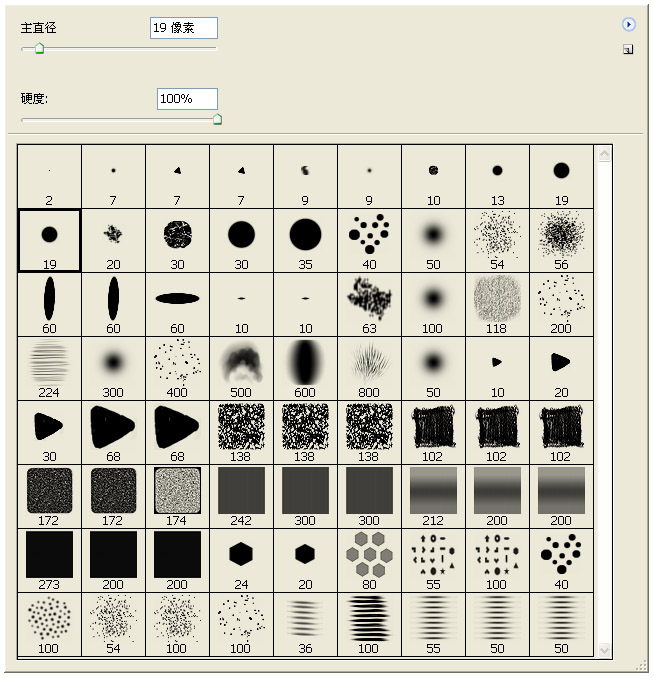Viewport: 654px width, 678px height.
Task: Select the 212 gradient band brush
Action: tap(433, 496)
